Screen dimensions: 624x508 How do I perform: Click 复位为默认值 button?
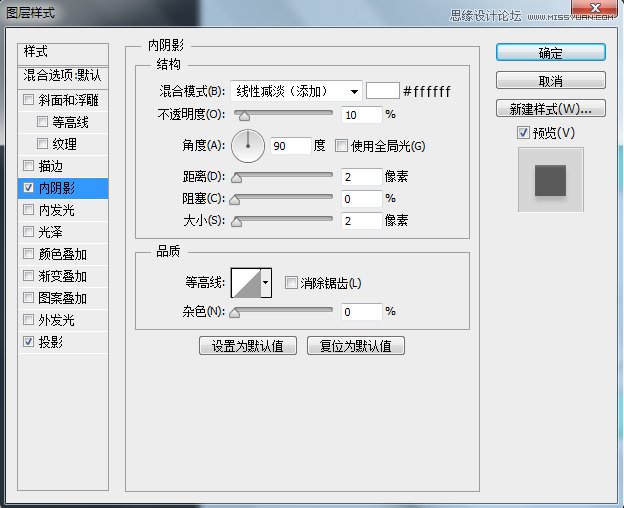(356, 345)
